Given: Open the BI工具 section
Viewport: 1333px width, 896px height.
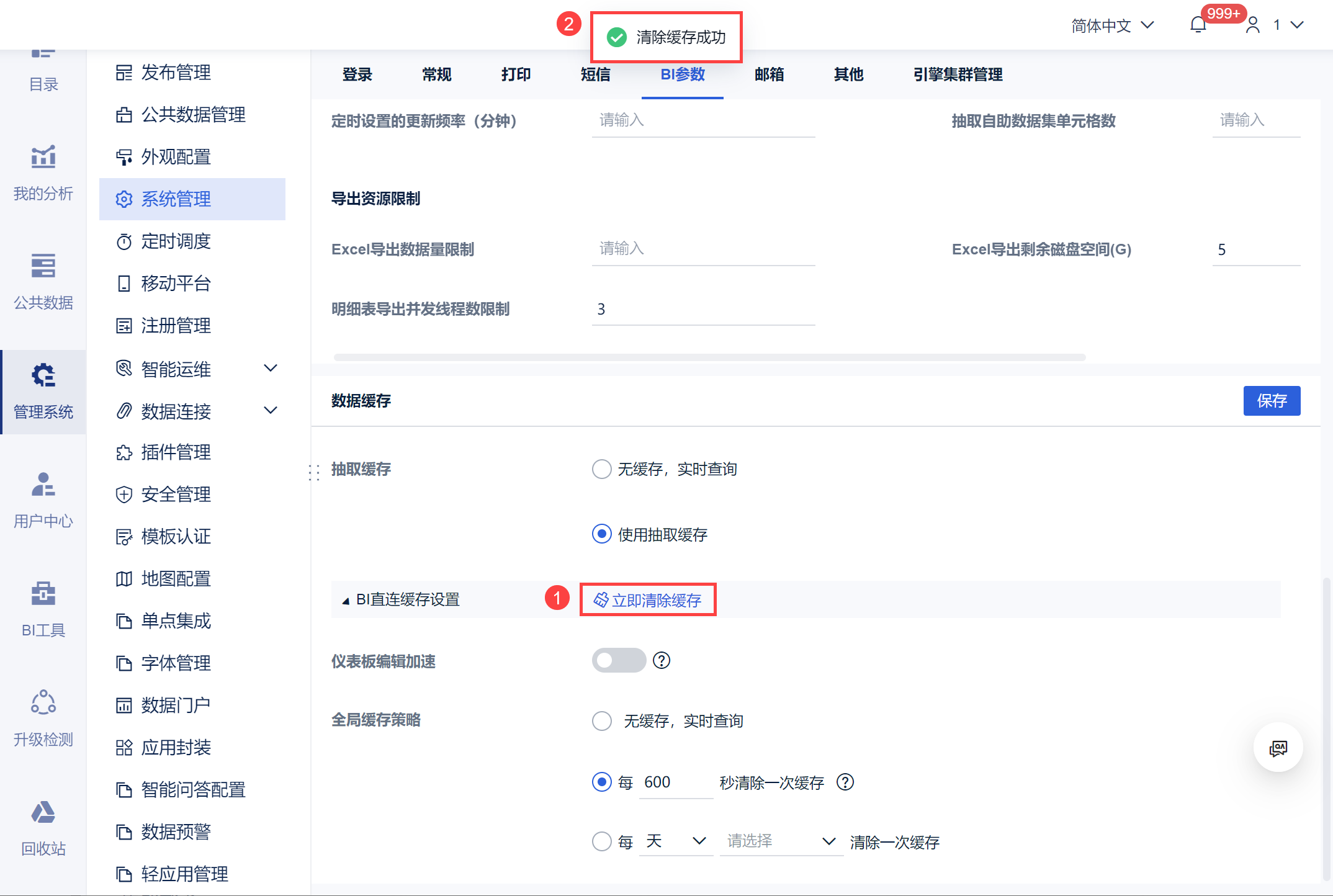Looking at the screenshot, I should coord(42,611).
